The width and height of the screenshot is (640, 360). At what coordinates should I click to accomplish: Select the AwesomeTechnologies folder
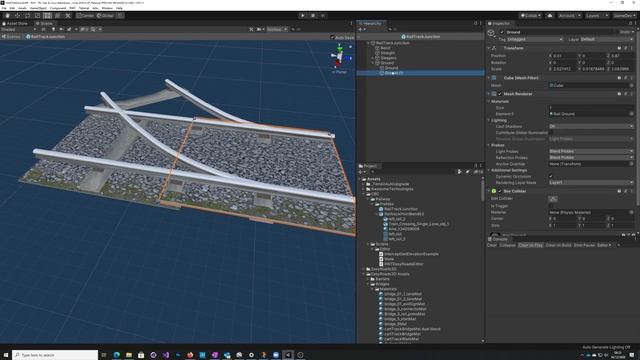[391, 189]
